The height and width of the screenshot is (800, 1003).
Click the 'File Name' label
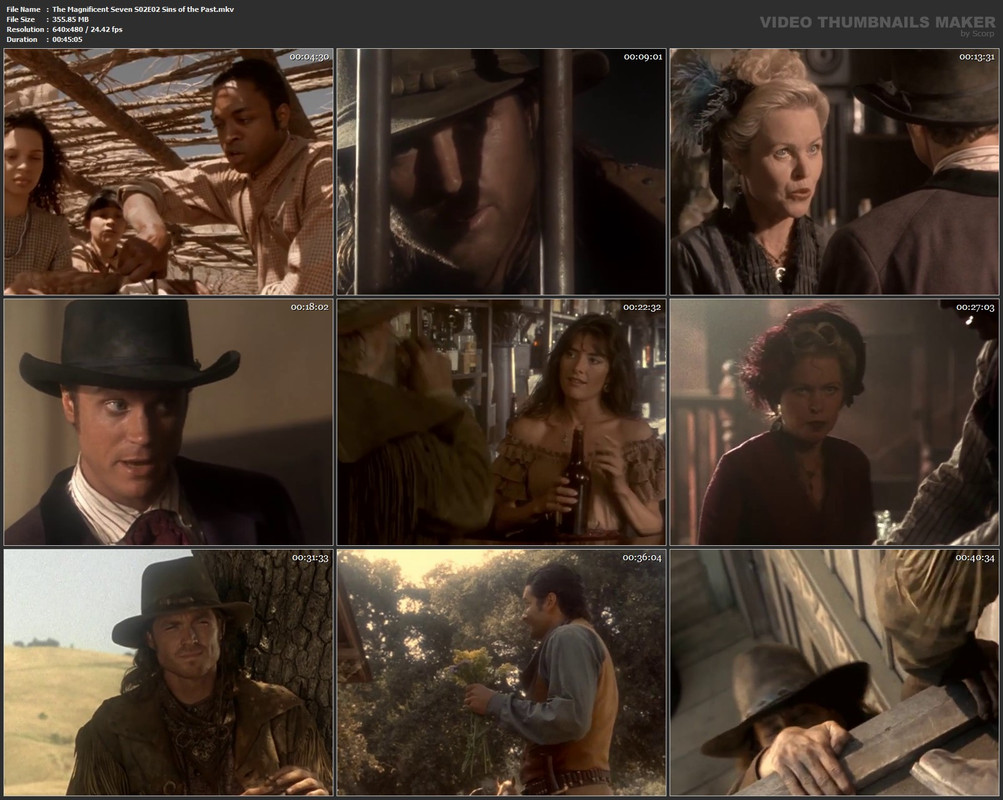click(x=23, y=10)
